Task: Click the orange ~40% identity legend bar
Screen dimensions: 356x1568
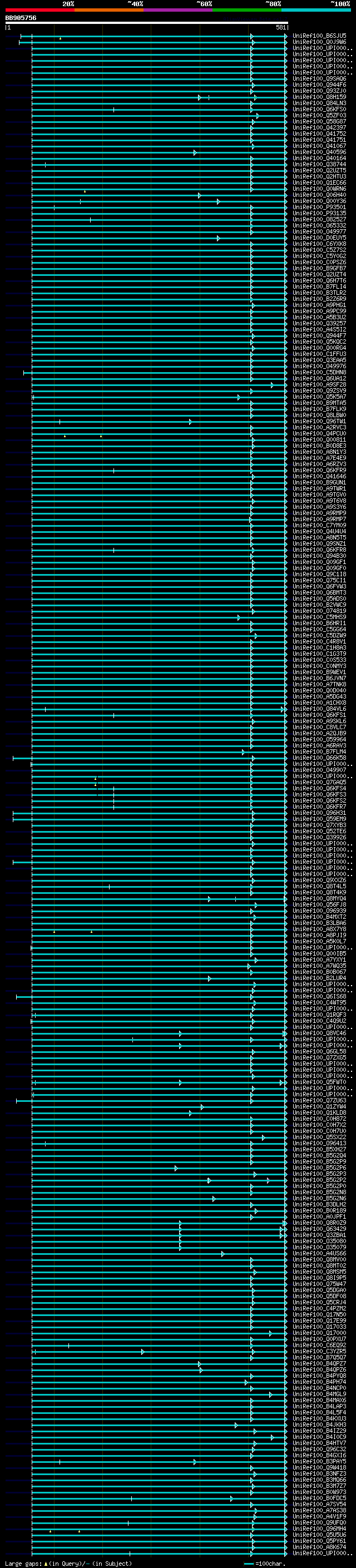Action: click(109, 11)
